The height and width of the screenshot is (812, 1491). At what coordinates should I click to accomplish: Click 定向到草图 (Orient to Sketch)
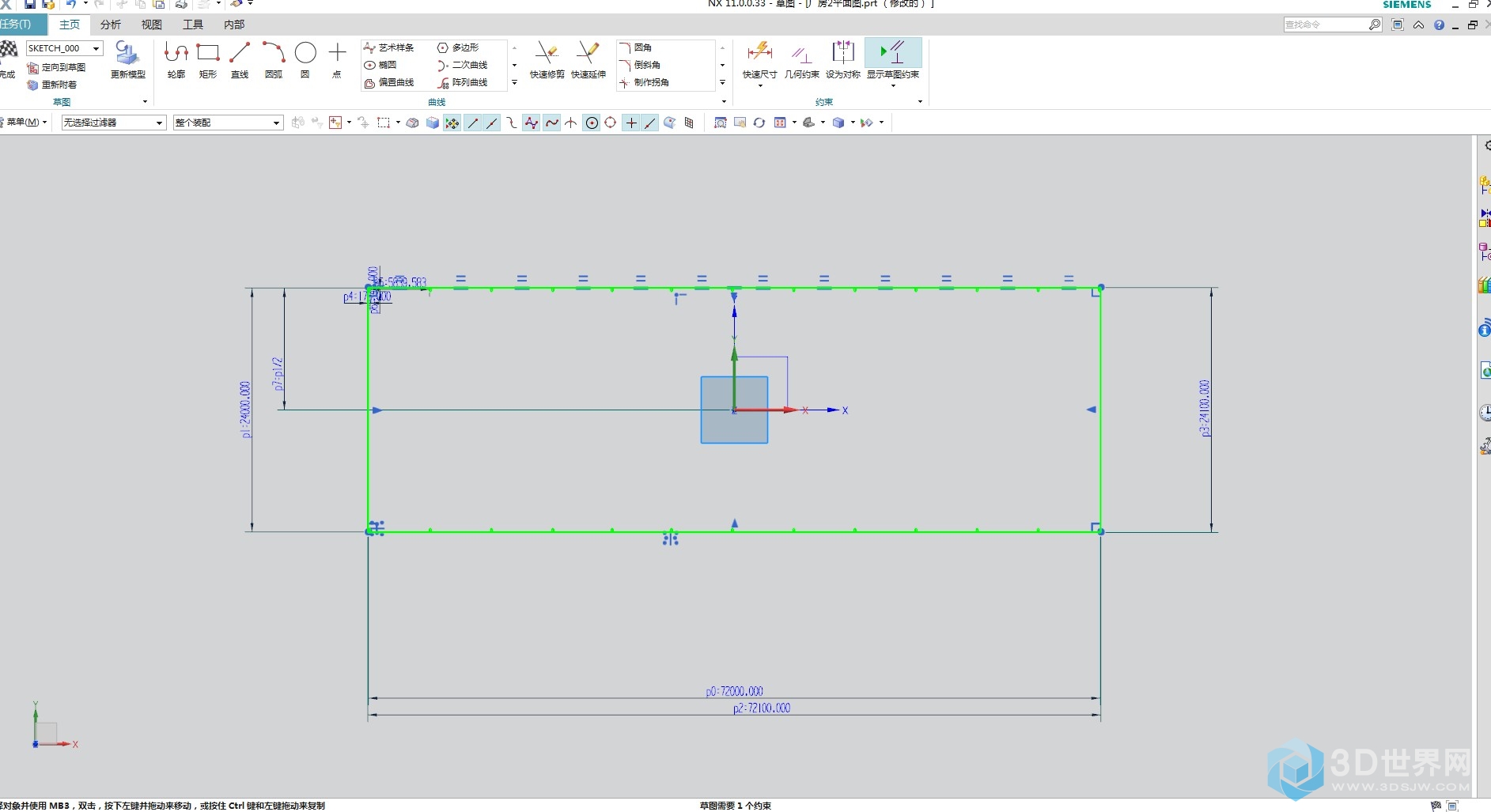click(x=56, y=68)
